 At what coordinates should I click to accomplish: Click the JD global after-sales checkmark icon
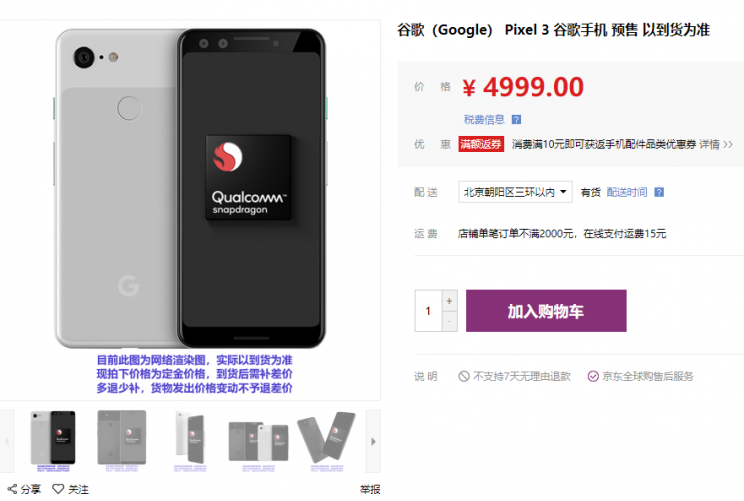(x=593, y=376)
